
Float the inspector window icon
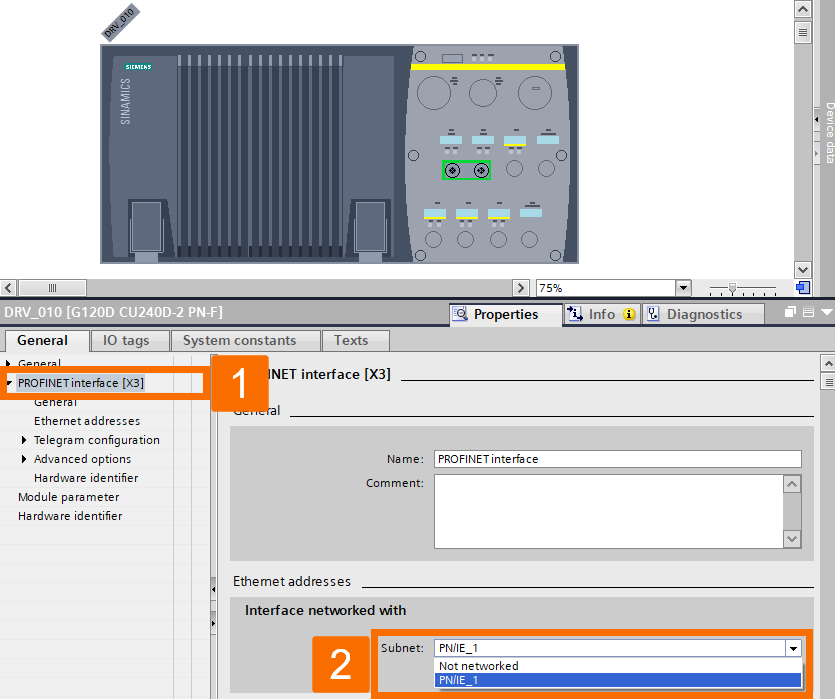click(790, 312)
